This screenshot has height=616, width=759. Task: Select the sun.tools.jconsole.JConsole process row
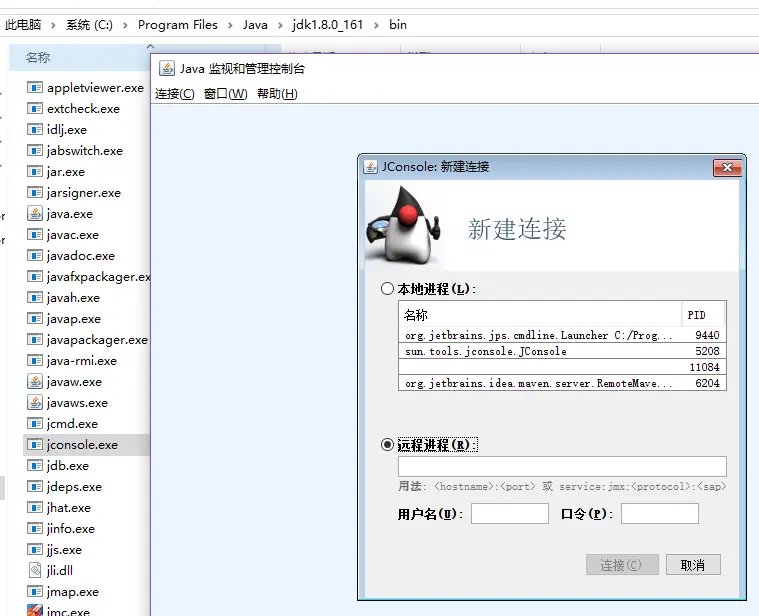562,351
